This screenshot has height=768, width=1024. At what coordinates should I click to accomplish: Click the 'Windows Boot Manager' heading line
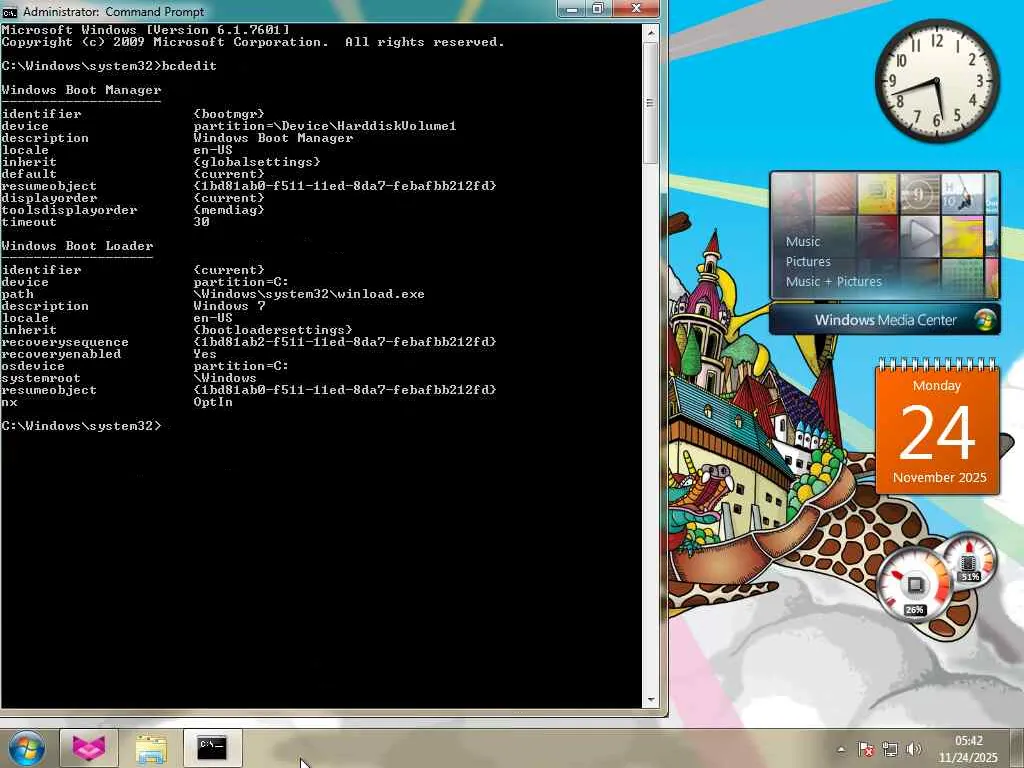tap(82, 90)
